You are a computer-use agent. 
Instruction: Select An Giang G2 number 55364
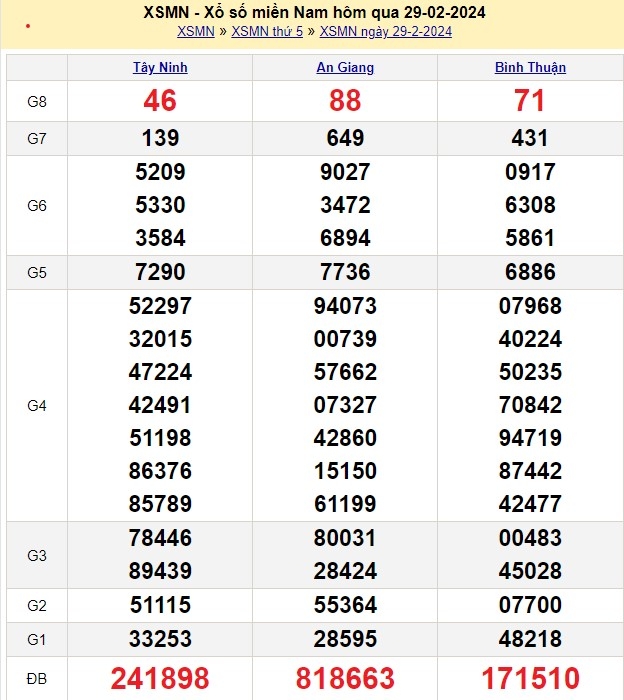click(x=345, y=604)
